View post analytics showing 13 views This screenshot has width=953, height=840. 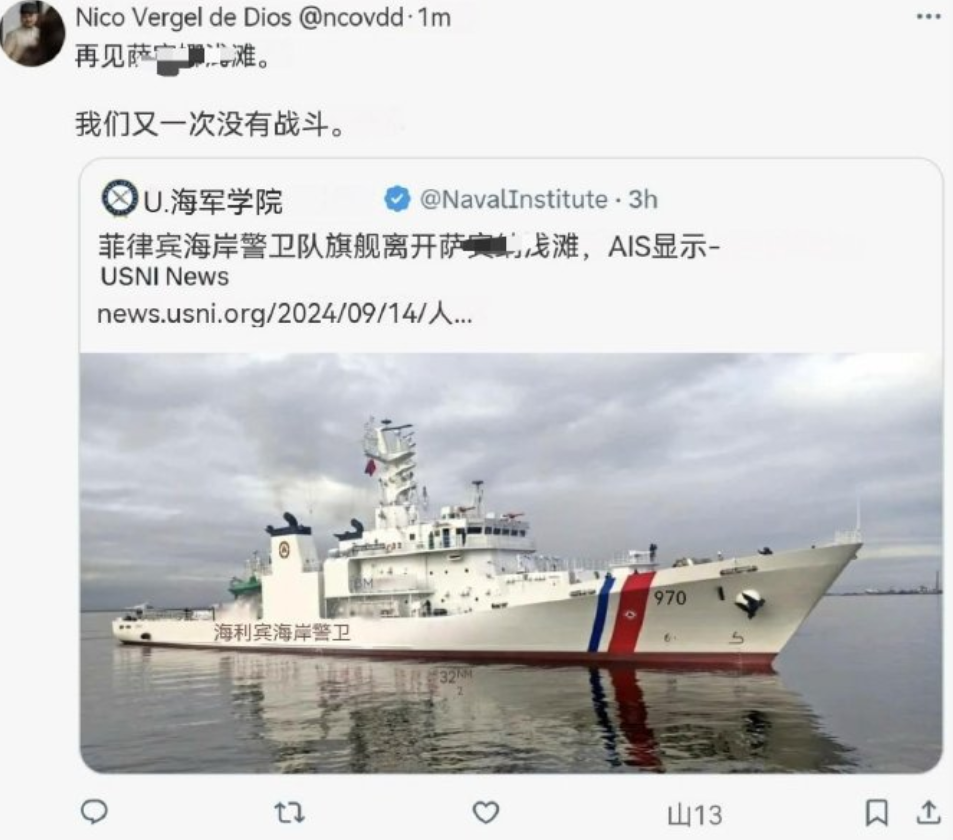tap(695, 814)
